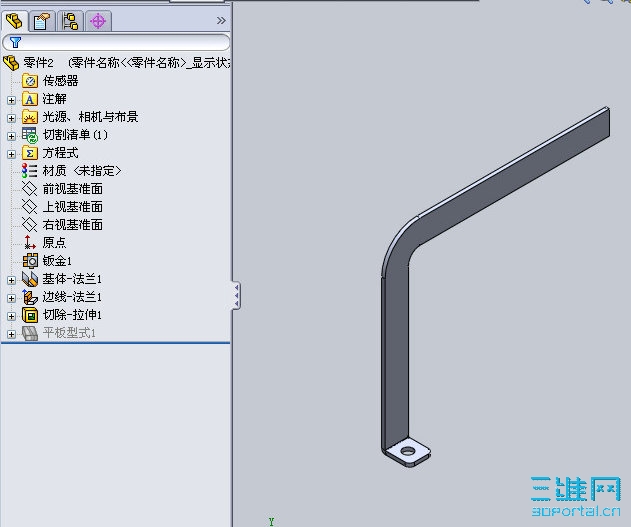Click the 基体-法兰1 label

click(72, 279)
